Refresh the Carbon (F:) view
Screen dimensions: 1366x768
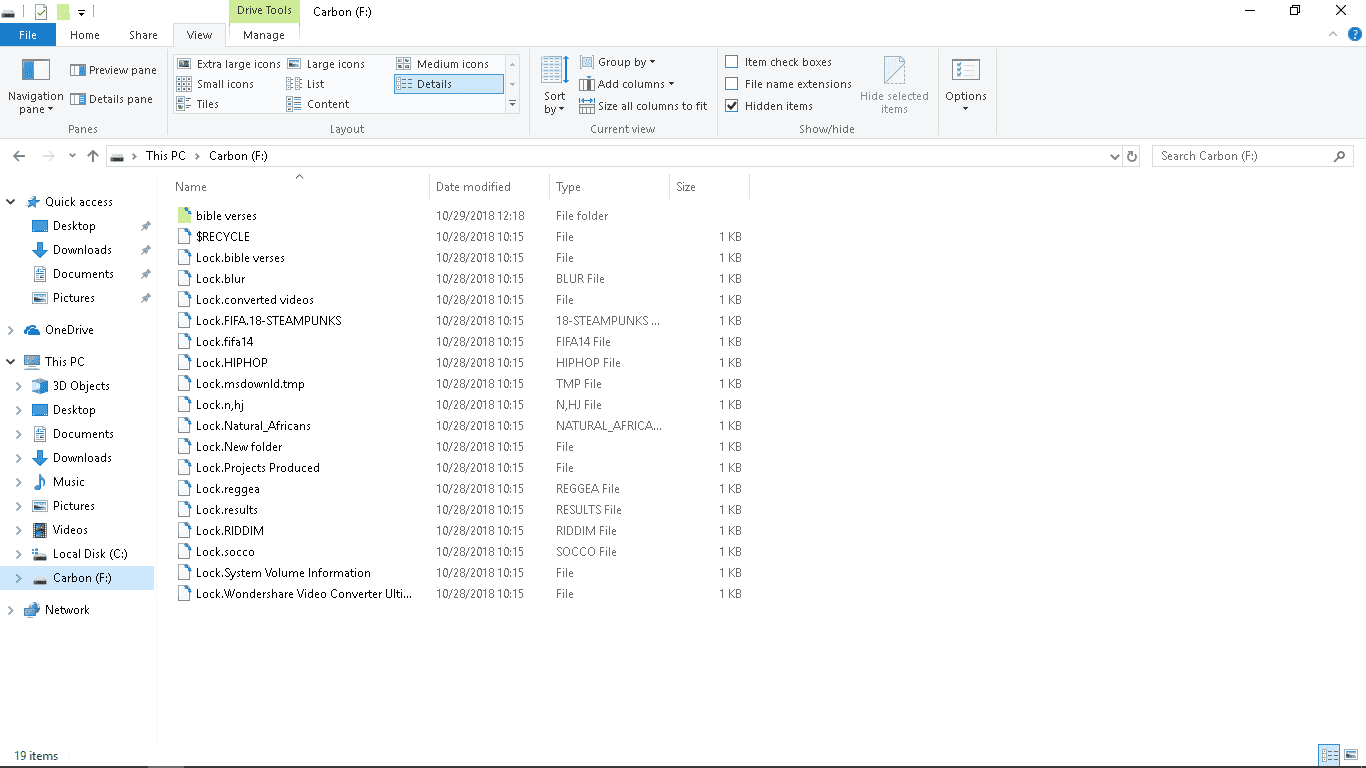click(x=1132, y=156)
